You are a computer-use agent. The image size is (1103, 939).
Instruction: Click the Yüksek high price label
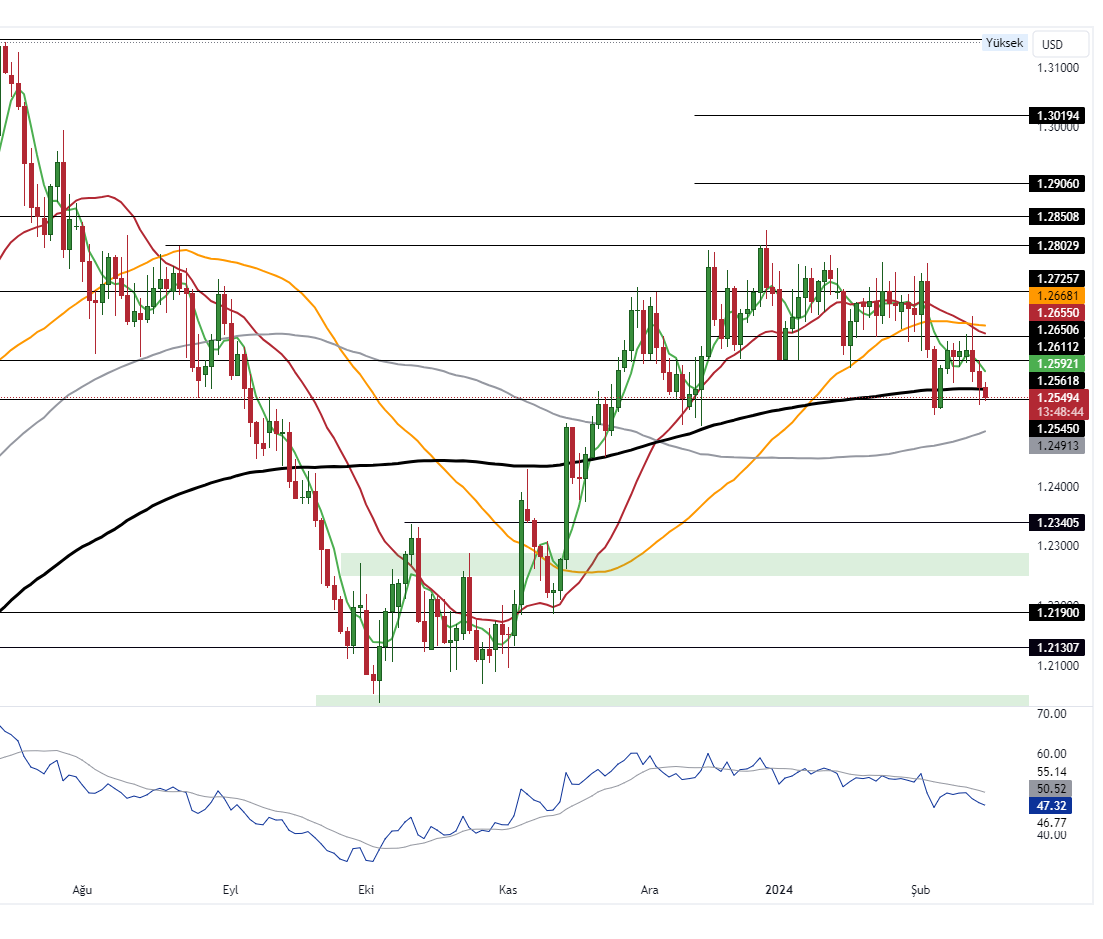1004,43
